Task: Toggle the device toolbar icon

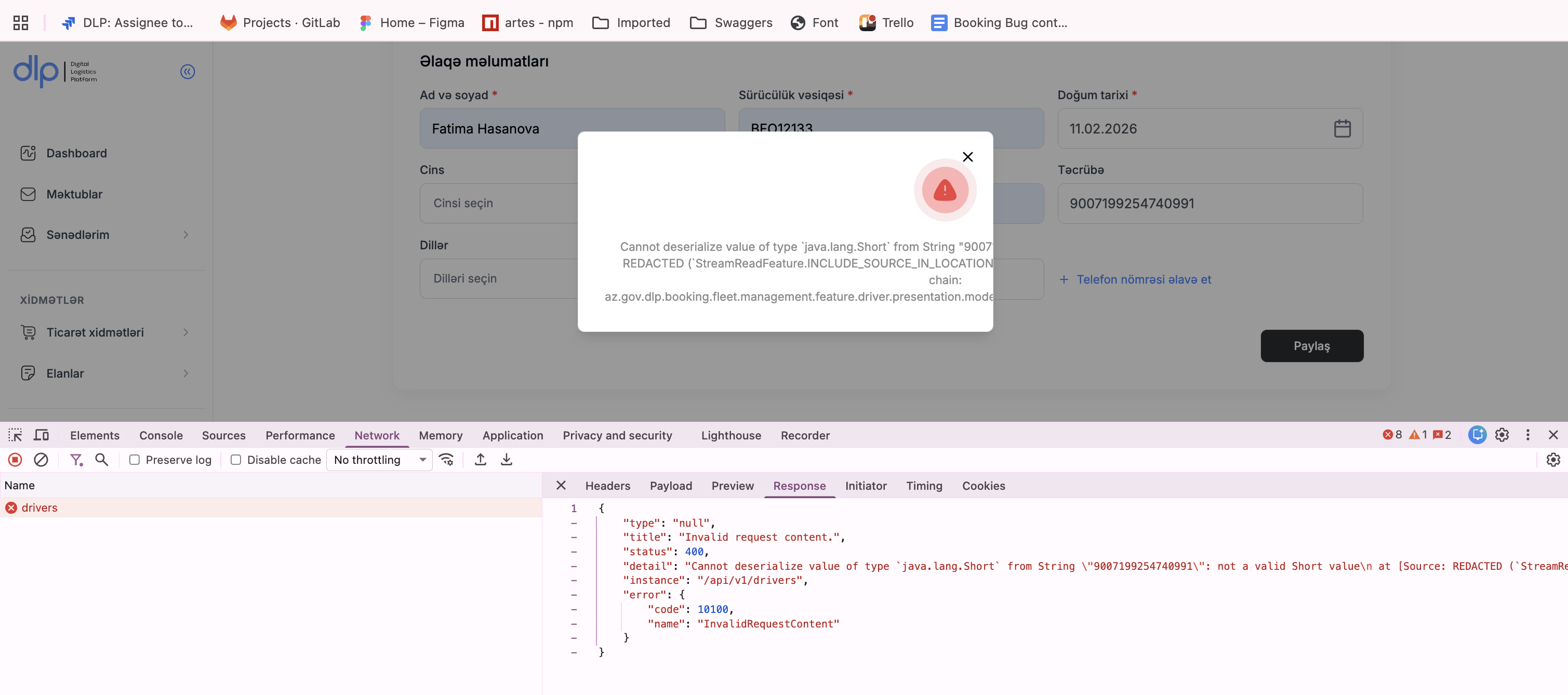Action: coord(42,435)
